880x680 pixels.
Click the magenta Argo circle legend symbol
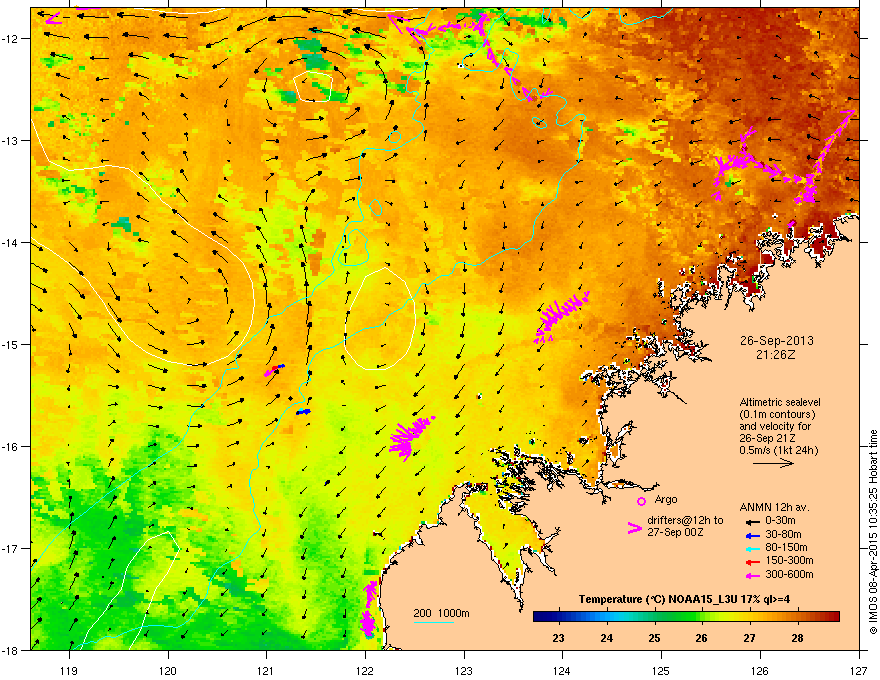(x=641, y=501)
